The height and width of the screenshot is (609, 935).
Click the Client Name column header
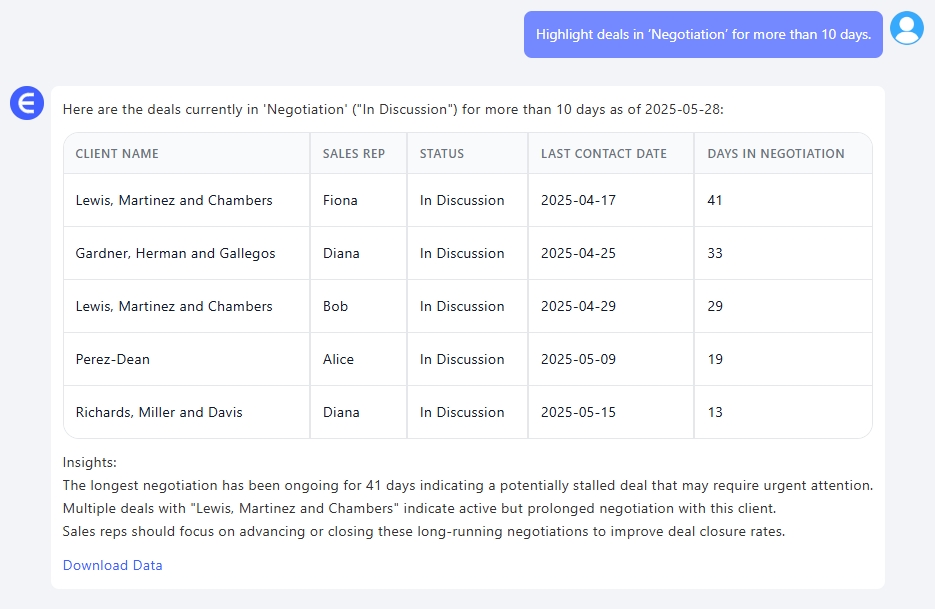pyautogui.click(x=117, y=154)
